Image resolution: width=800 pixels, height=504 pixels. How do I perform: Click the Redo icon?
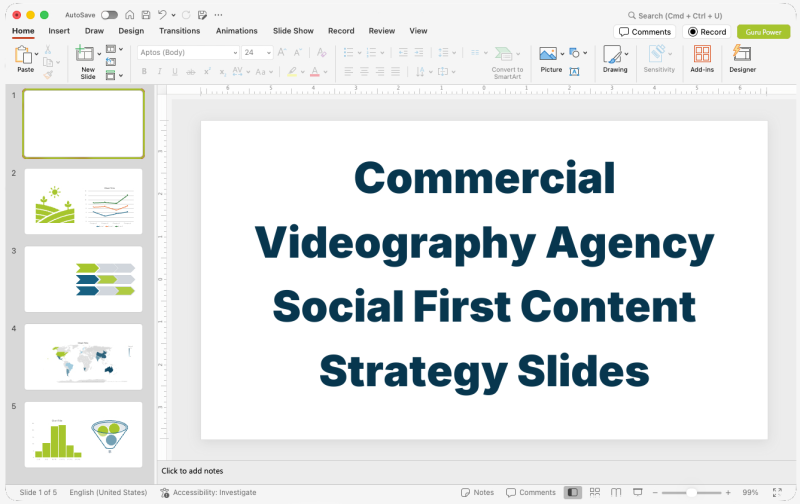[x=186, y=15]
